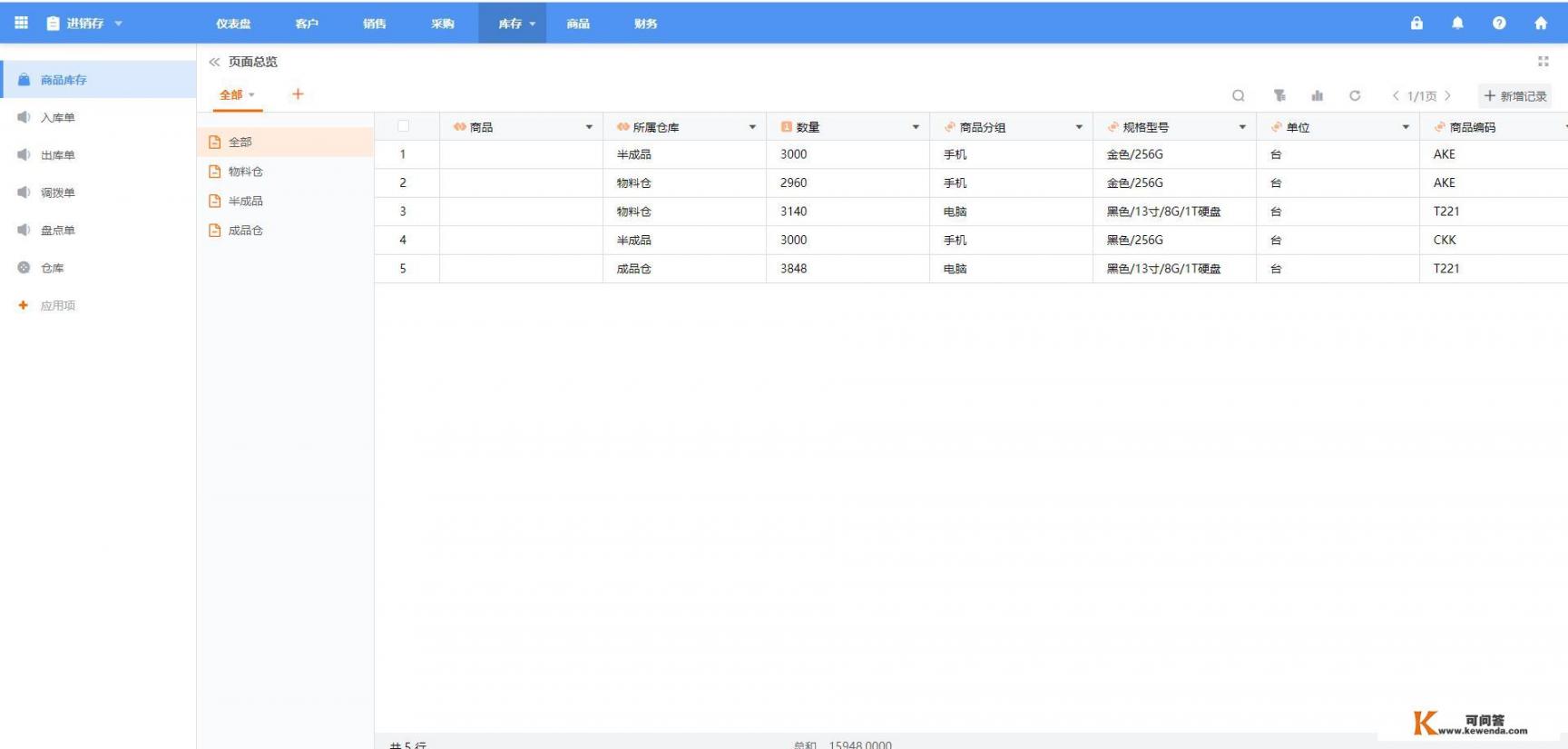Open the 商品 column dropdown arrow

[x=589, y=127]
